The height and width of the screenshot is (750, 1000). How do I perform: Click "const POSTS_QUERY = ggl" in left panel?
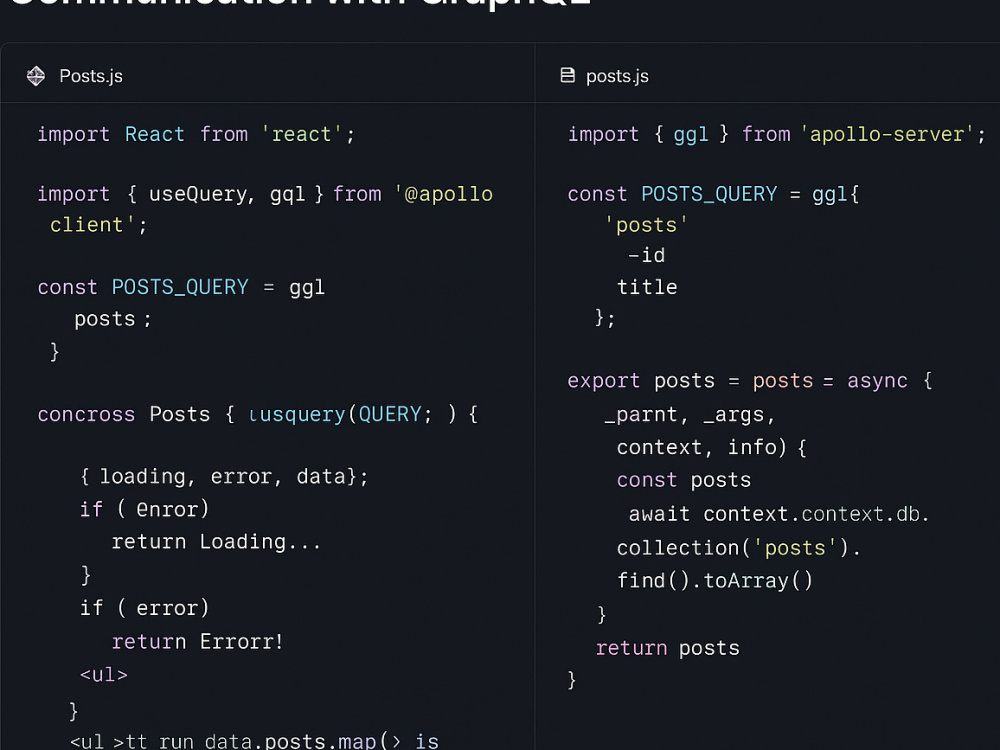pos(181,288)
